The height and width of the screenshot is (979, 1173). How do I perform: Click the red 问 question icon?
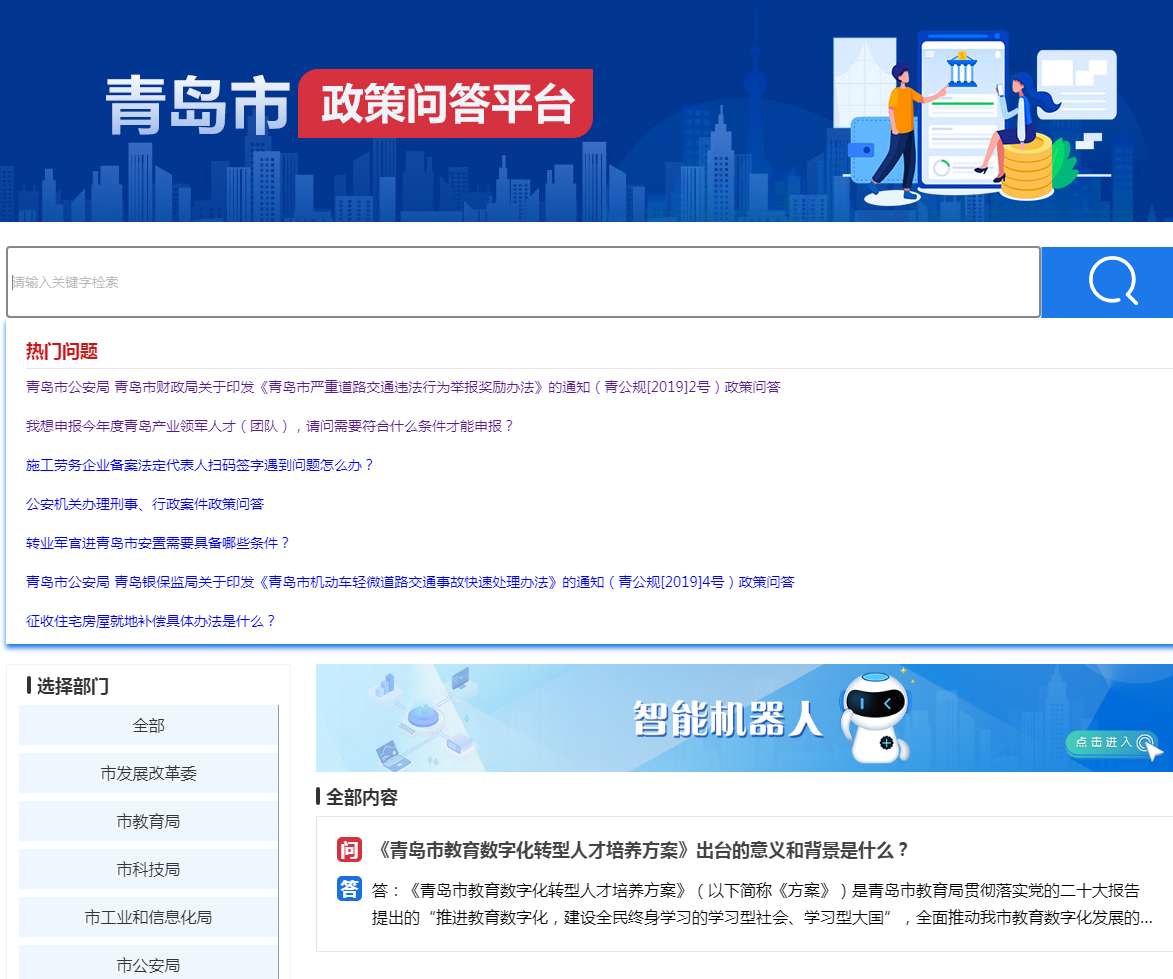(349, 851)
